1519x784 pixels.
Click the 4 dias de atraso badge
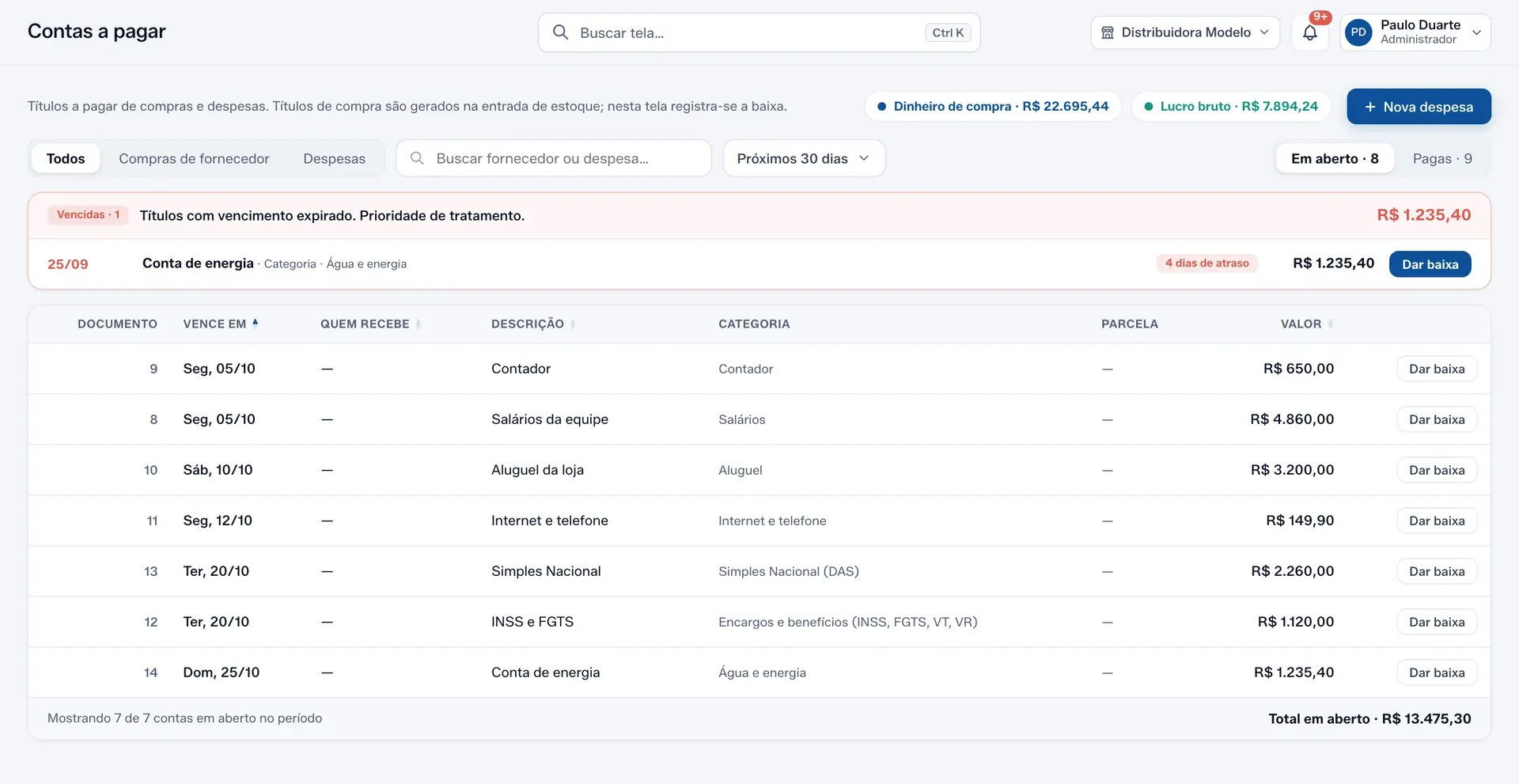click(1206, 263)
